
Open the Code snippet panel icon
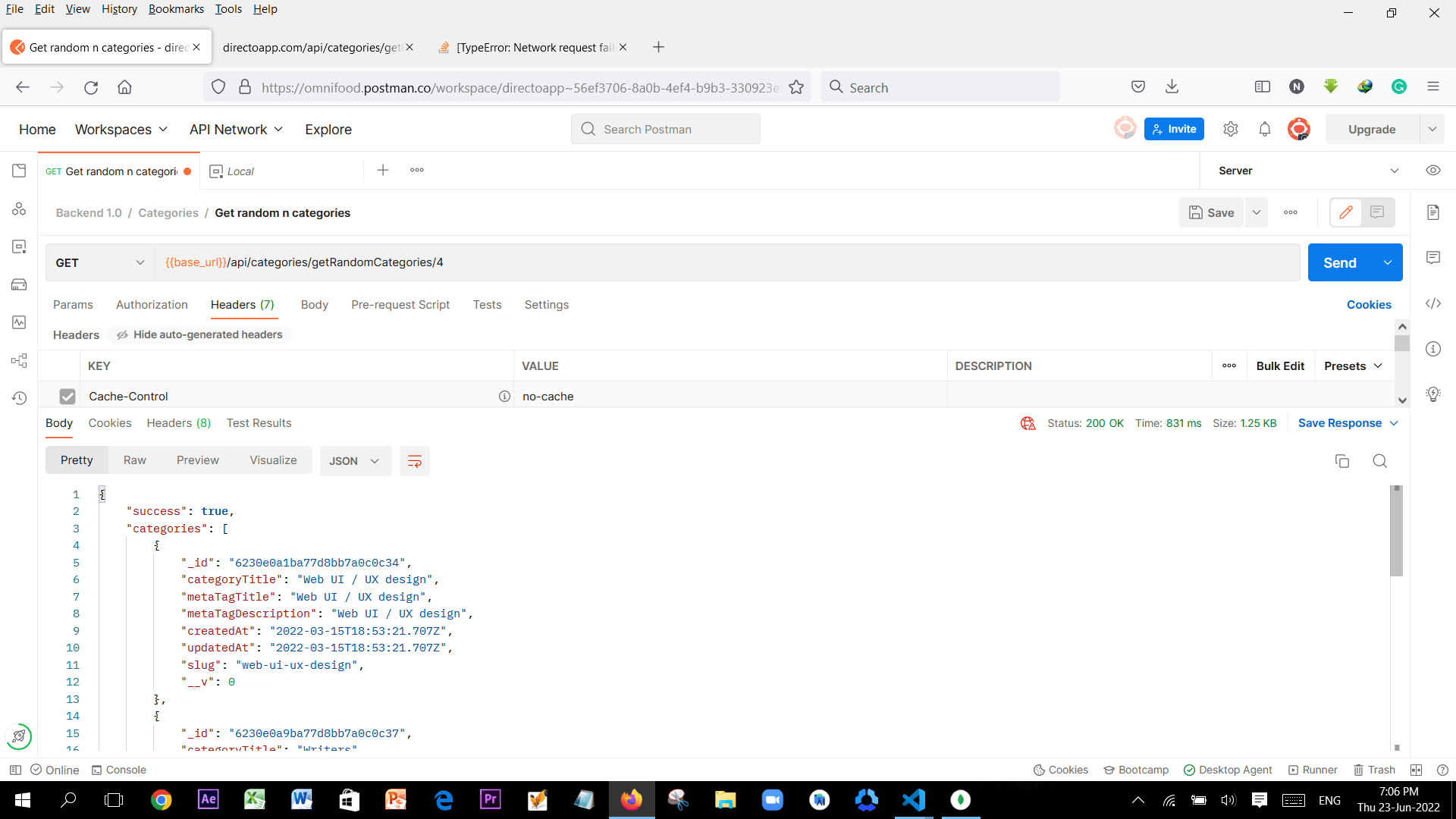pos(1433,303)
